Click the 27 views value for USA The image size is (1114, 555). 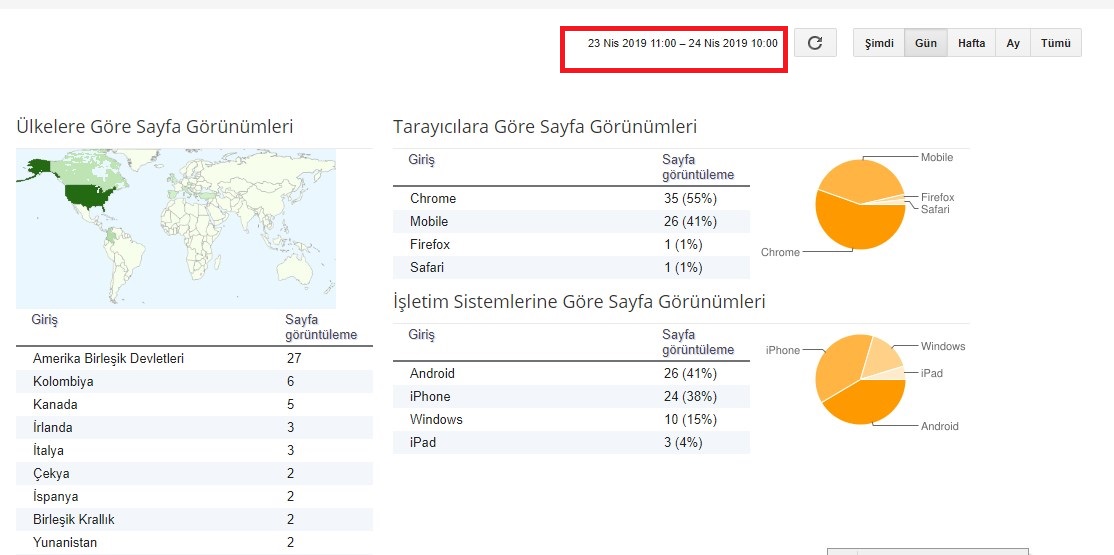point(294,358)
